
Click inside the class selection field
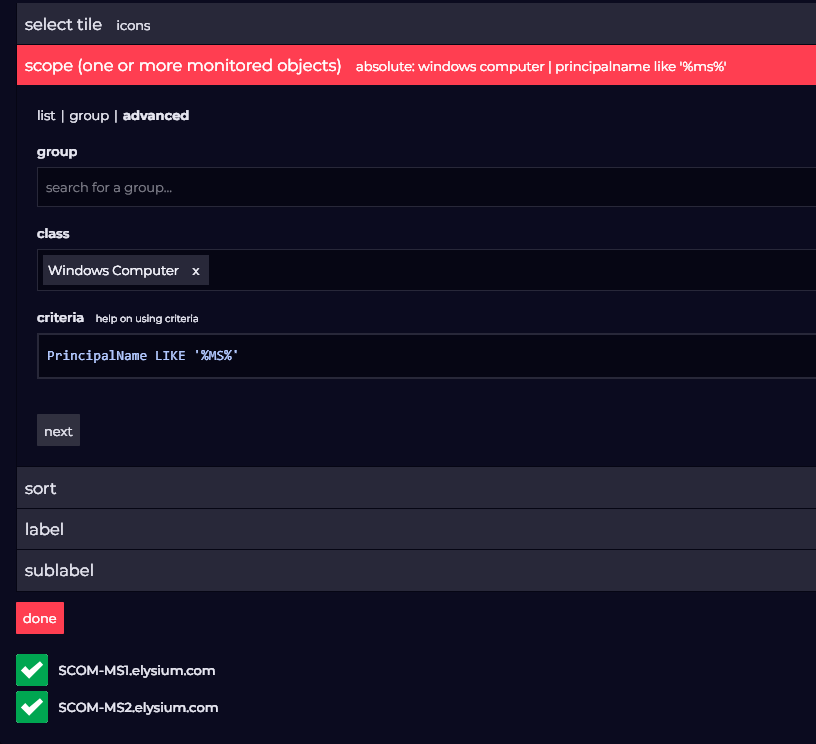(500, 271)
